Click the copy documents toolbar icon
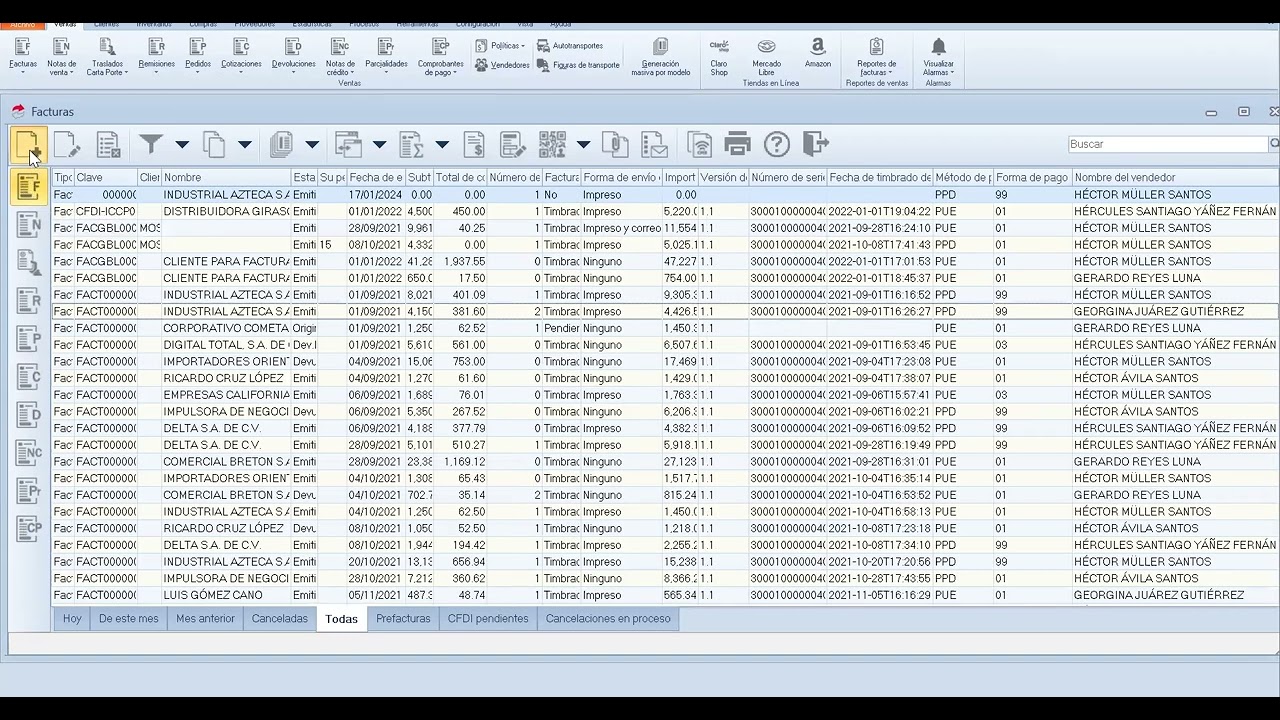Viewport: 1280px width, 720px height. click(x=214, y=144)
